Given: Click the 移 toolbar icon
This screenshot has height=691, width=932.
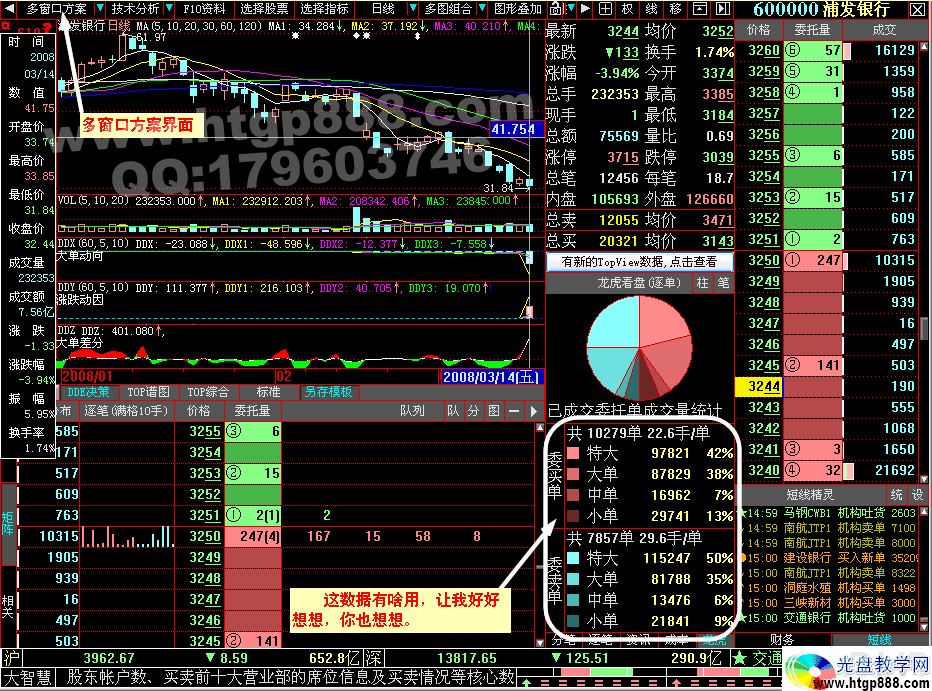Looking at the screenshot, I should pyautogui.click(x=676, y=9).
